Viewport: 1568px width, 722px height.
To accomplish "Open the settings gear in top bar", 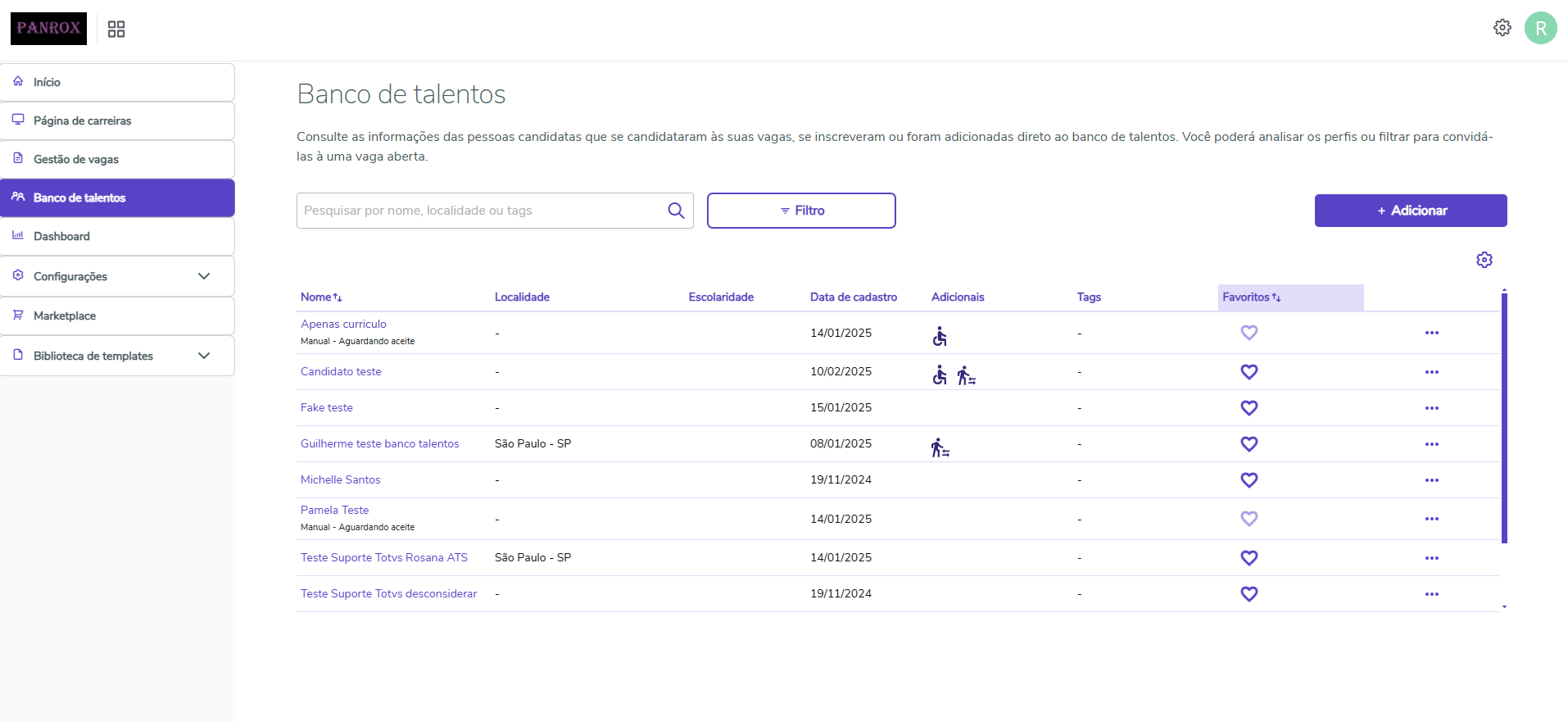I will 1502,28.
